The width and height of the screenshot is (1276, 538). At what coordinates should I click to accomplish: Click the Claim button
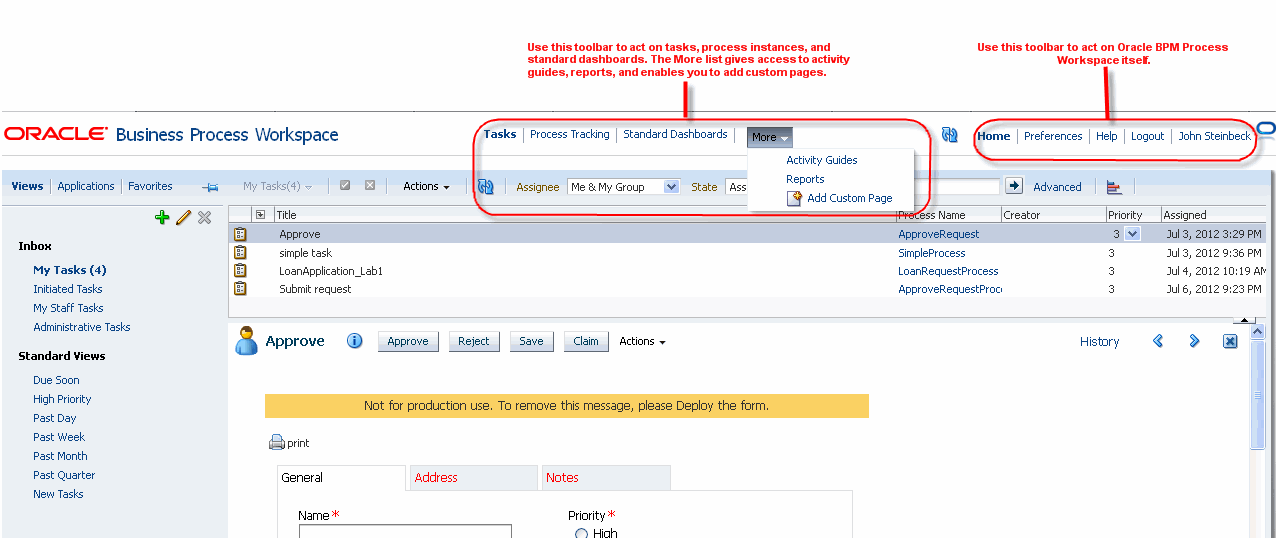coord(586,341)
